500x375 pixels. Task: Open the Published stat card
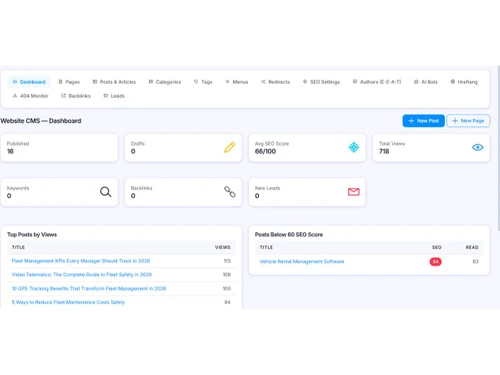59,148
